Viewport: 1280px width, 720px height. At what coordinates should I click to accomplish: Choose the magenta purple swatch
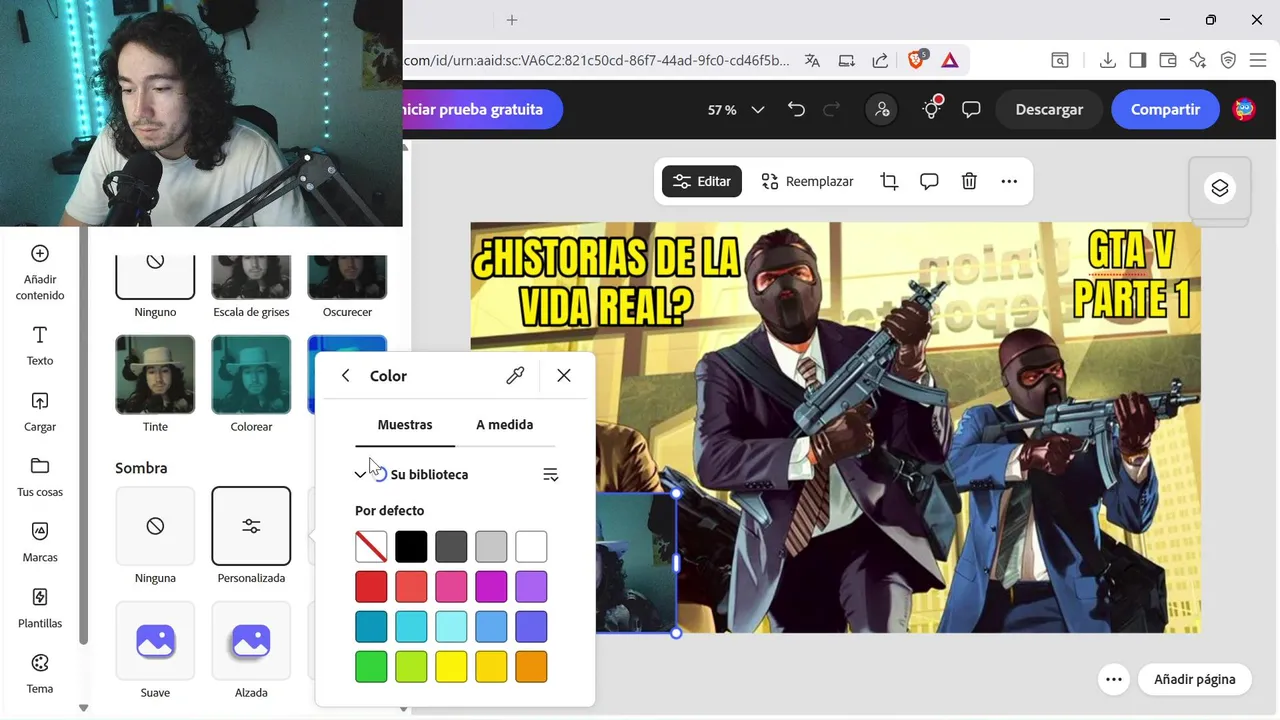[491, 587]
